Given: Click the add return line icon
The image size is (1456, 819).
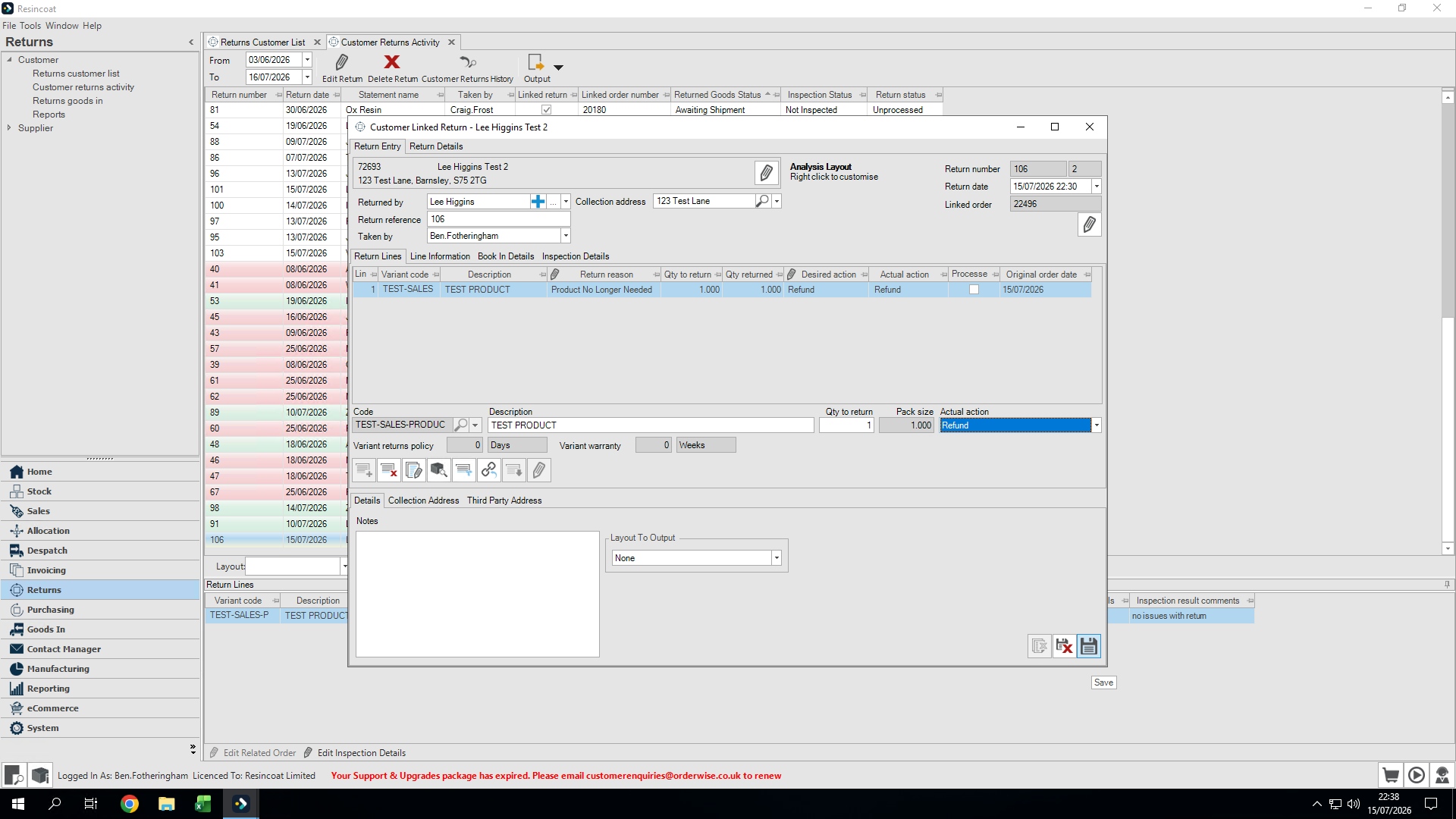Looking at the screenshot, I should click(x=364, y=471).
